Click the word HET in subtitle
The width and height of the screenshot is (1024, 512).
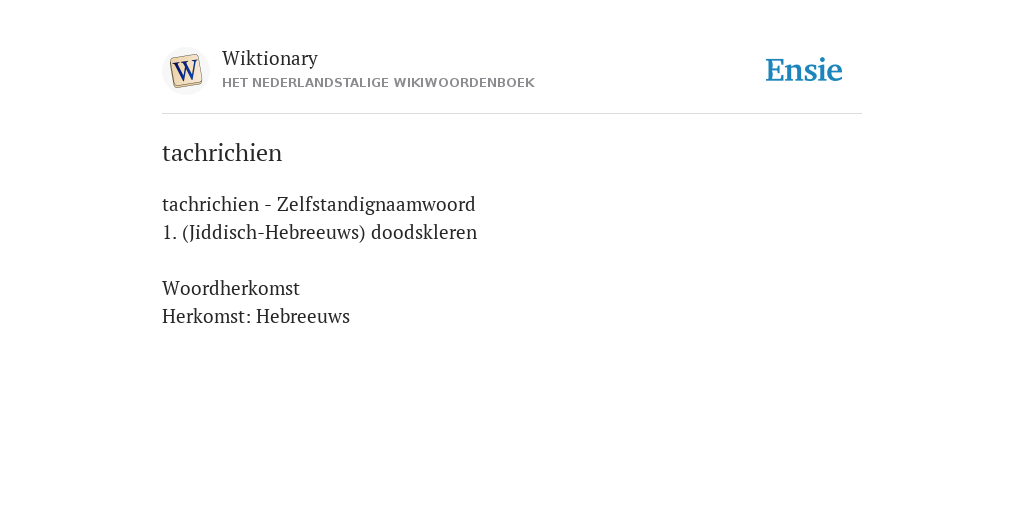(235, 83)
